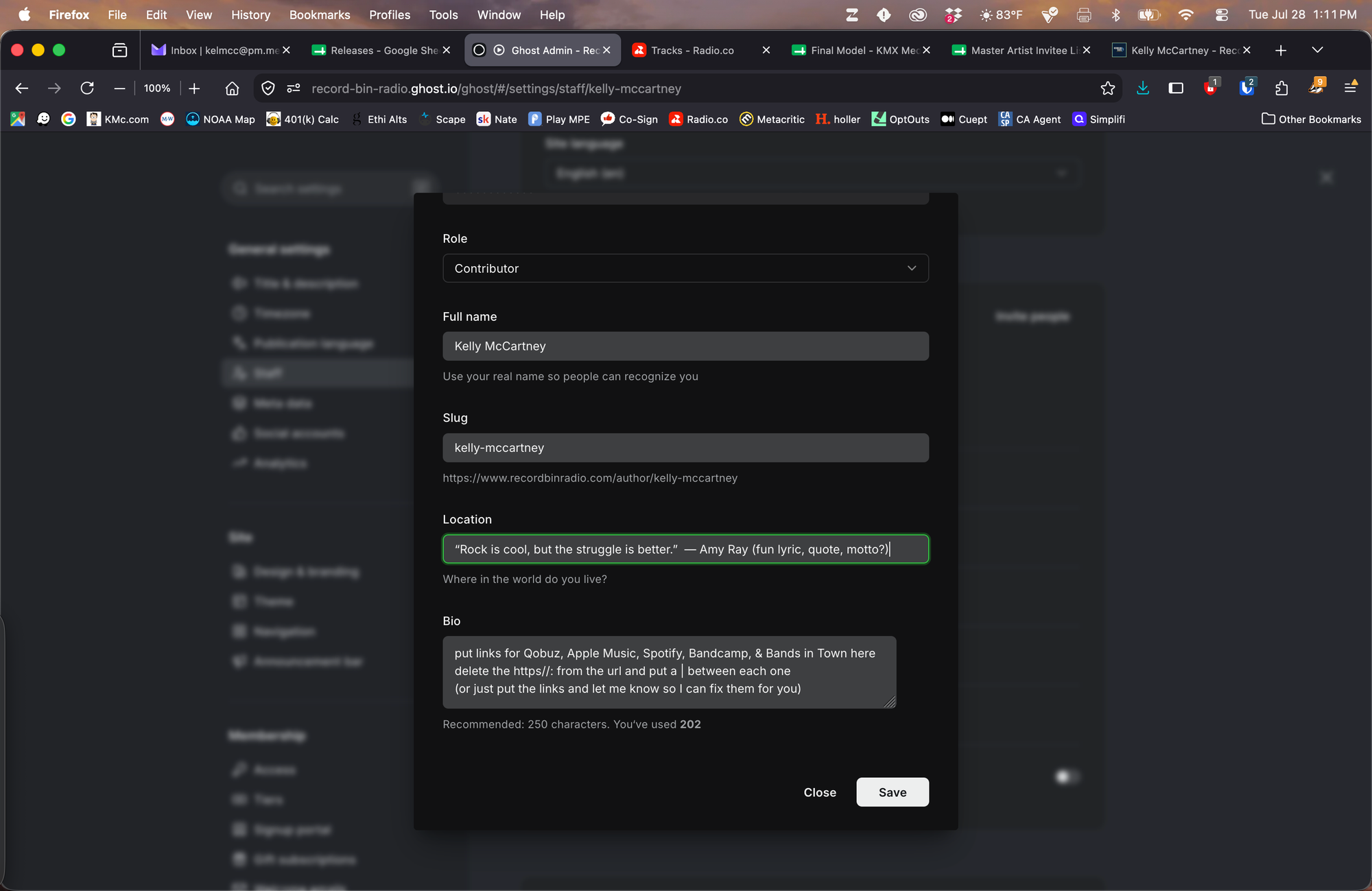The height and width of the screenshot is (891, 1372).
Task: Click the Bio textarea resize handle
Action: [x=890, y=702]
